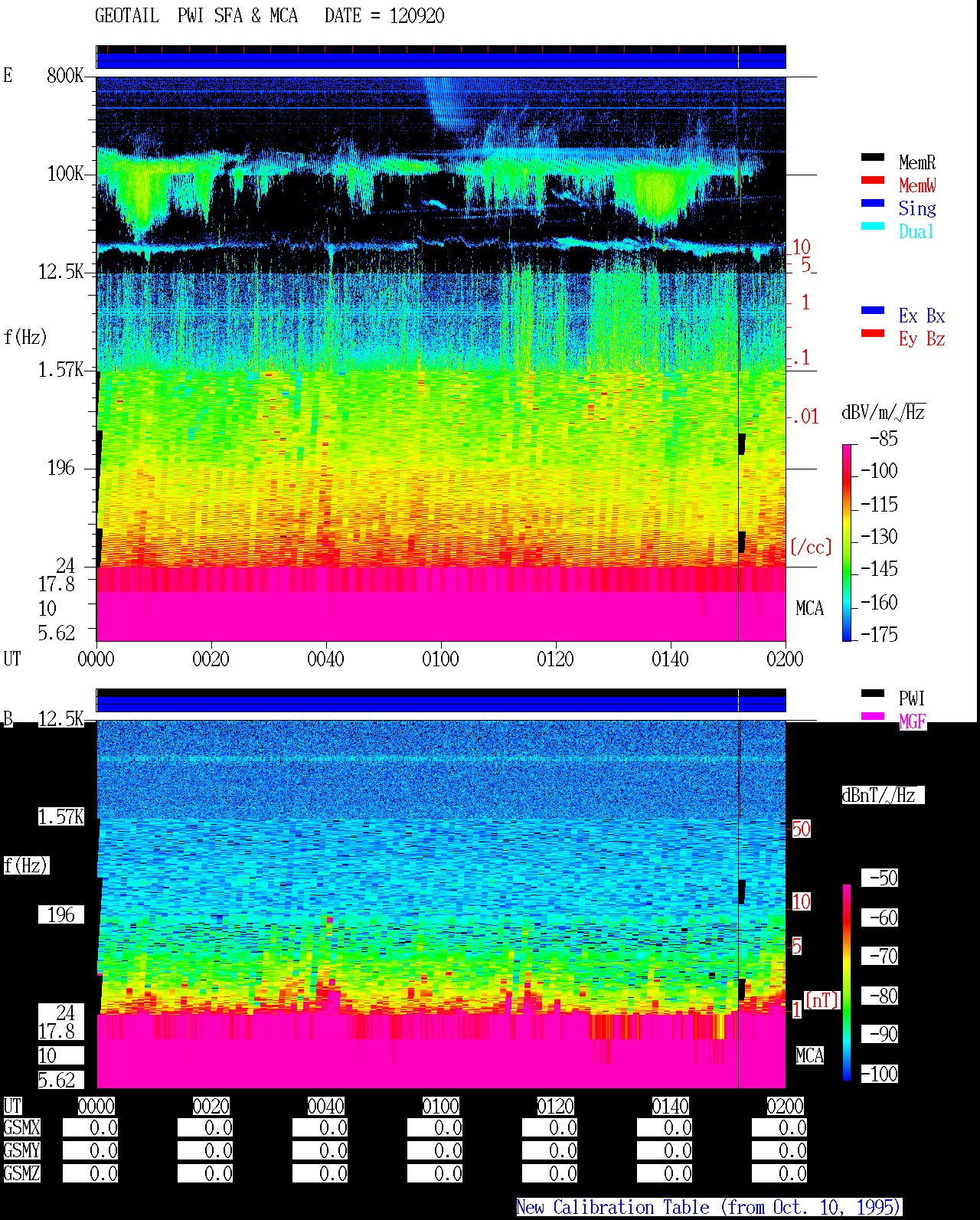Screen dimensions: 980x1220
Task: Click the red Ey Bz legend swatch
Action: [x=873, y=334]
